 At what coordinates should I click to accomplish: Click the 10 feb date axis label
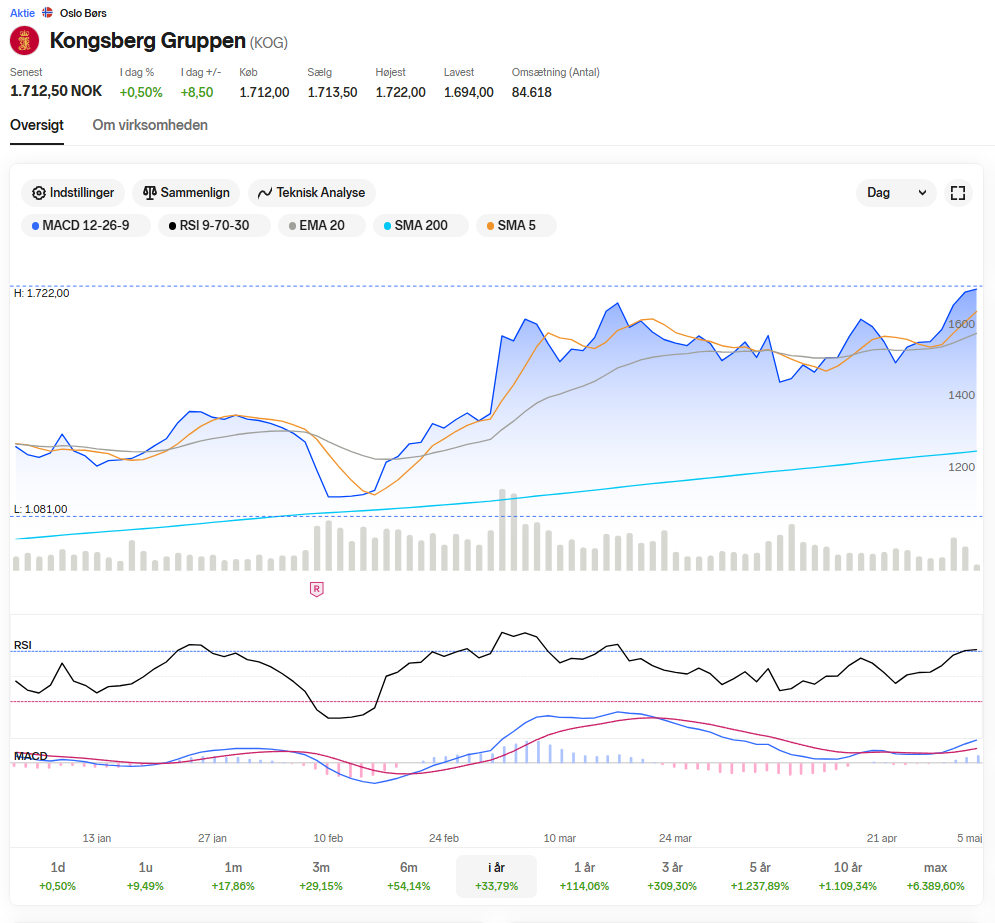tap(328, 838)
